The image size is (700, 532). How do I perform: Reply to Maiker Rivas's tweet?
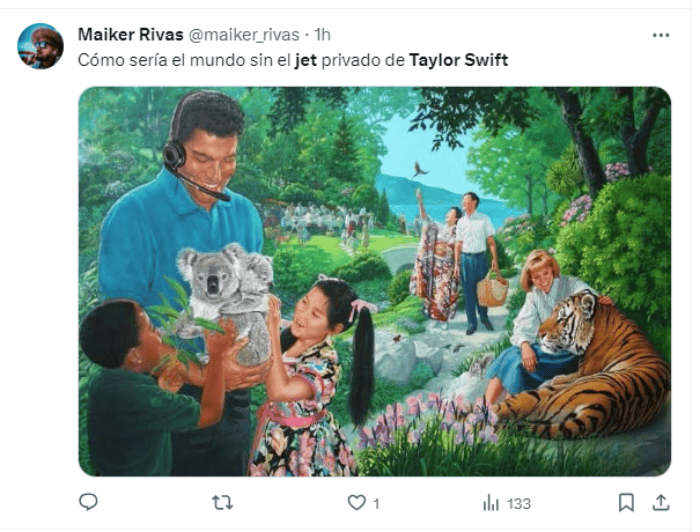(88, 503)
